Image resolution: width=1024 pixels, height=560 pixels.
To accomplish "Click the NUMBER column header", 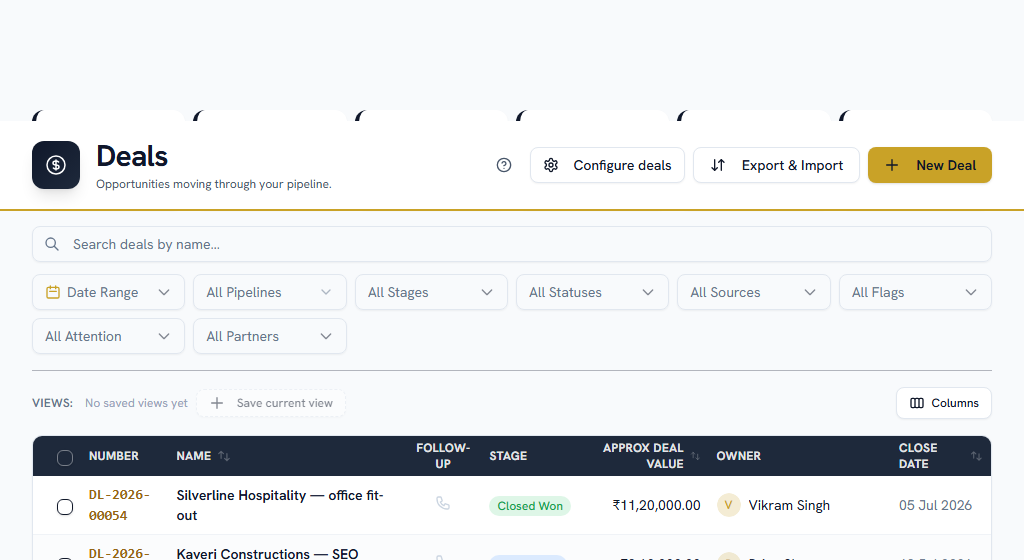I will pos(114,456).
